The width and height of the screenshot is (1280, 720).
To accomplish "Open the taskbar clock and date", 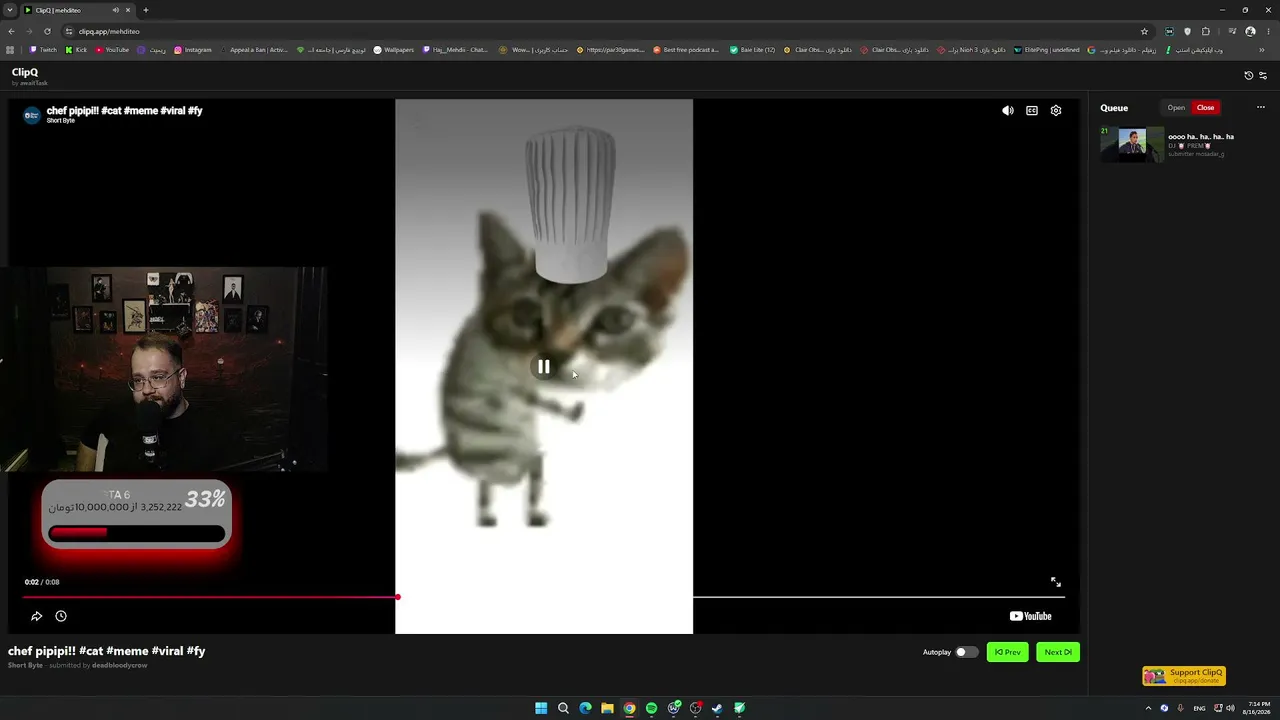I will coord(1259,708).
